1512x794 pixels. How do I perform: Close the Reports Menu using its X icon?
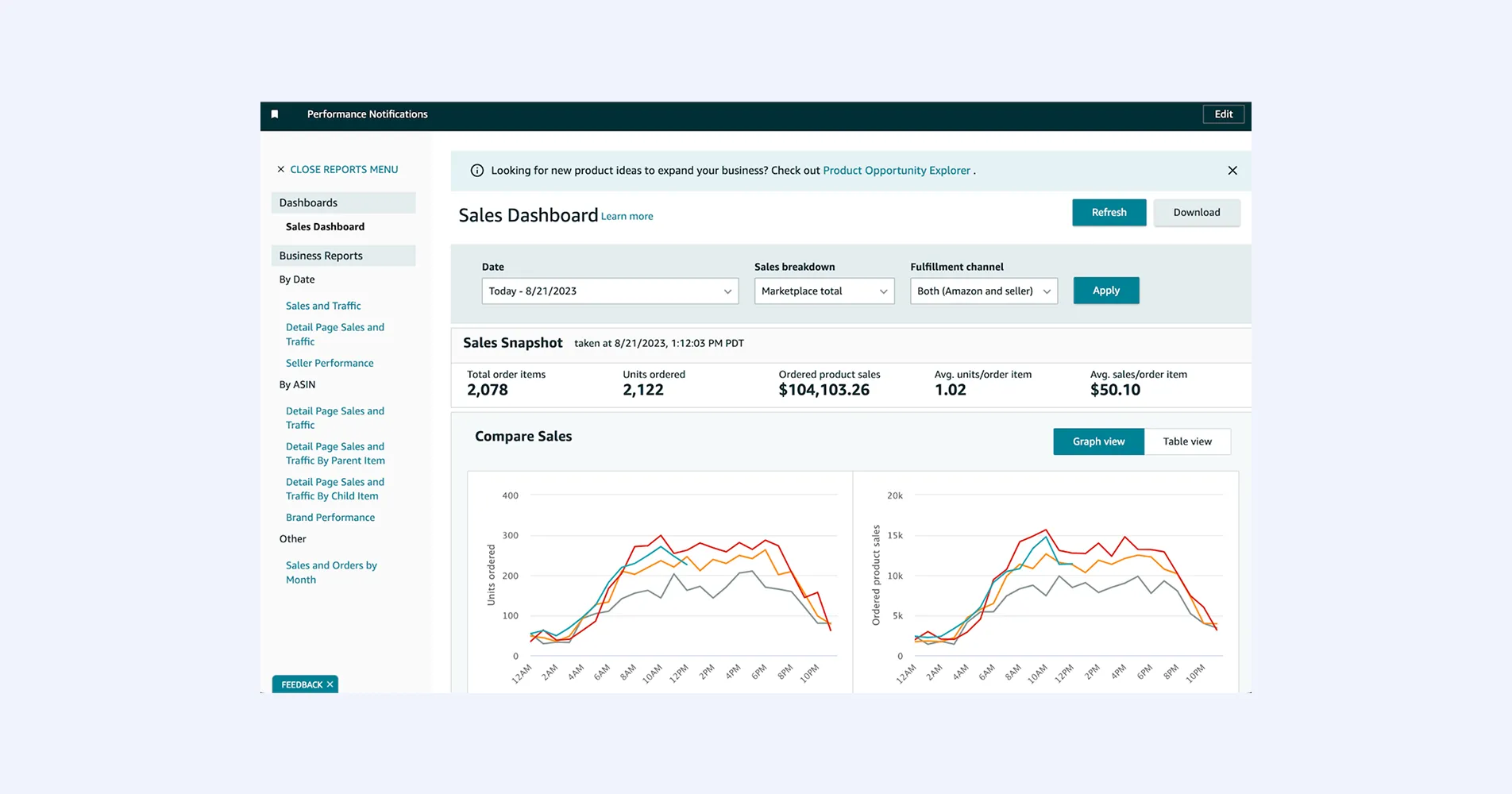click(281, 169)
